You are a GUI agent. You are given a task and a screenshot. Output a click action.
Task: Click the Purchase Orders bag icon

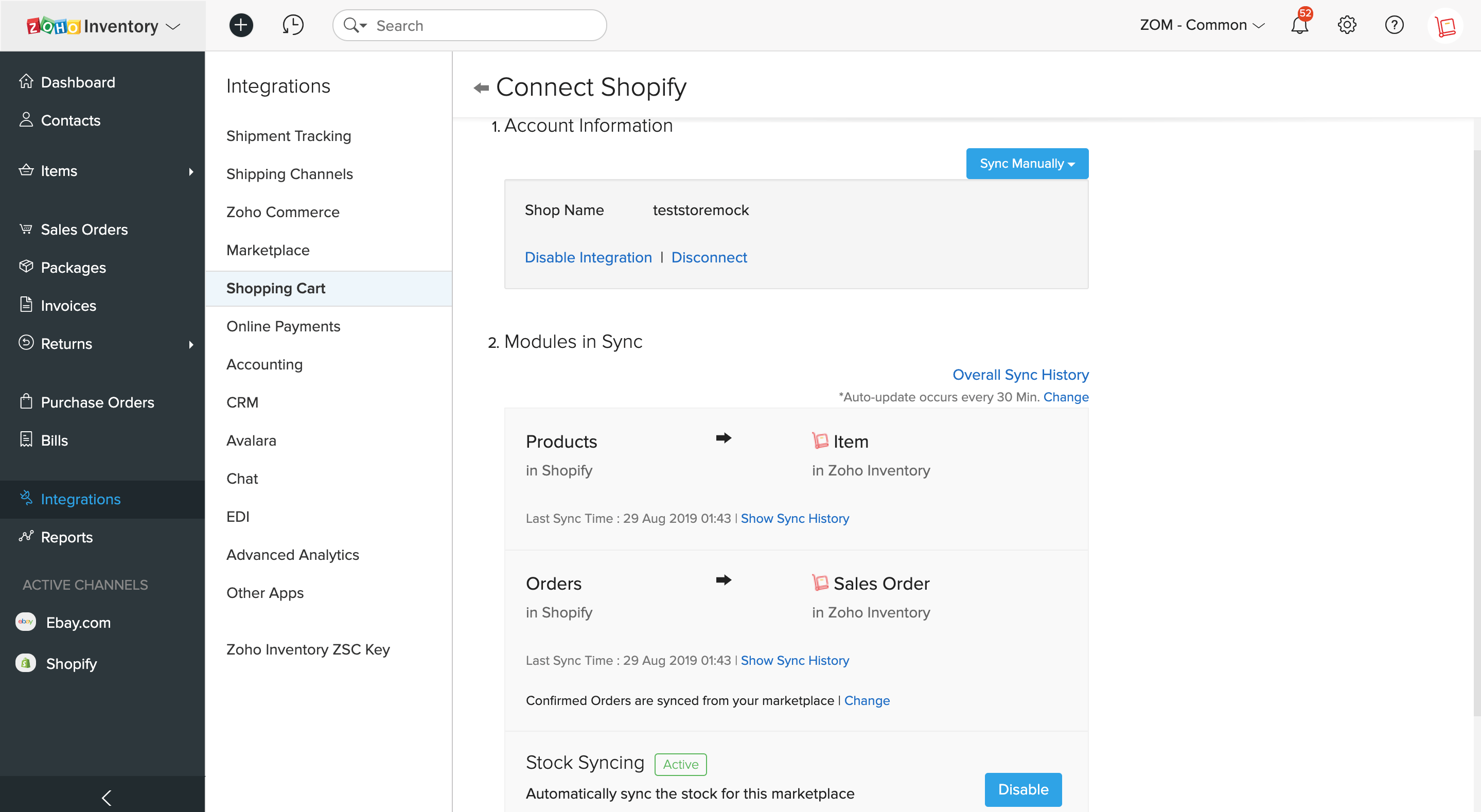pyautogui.click(x=26, y=401)
